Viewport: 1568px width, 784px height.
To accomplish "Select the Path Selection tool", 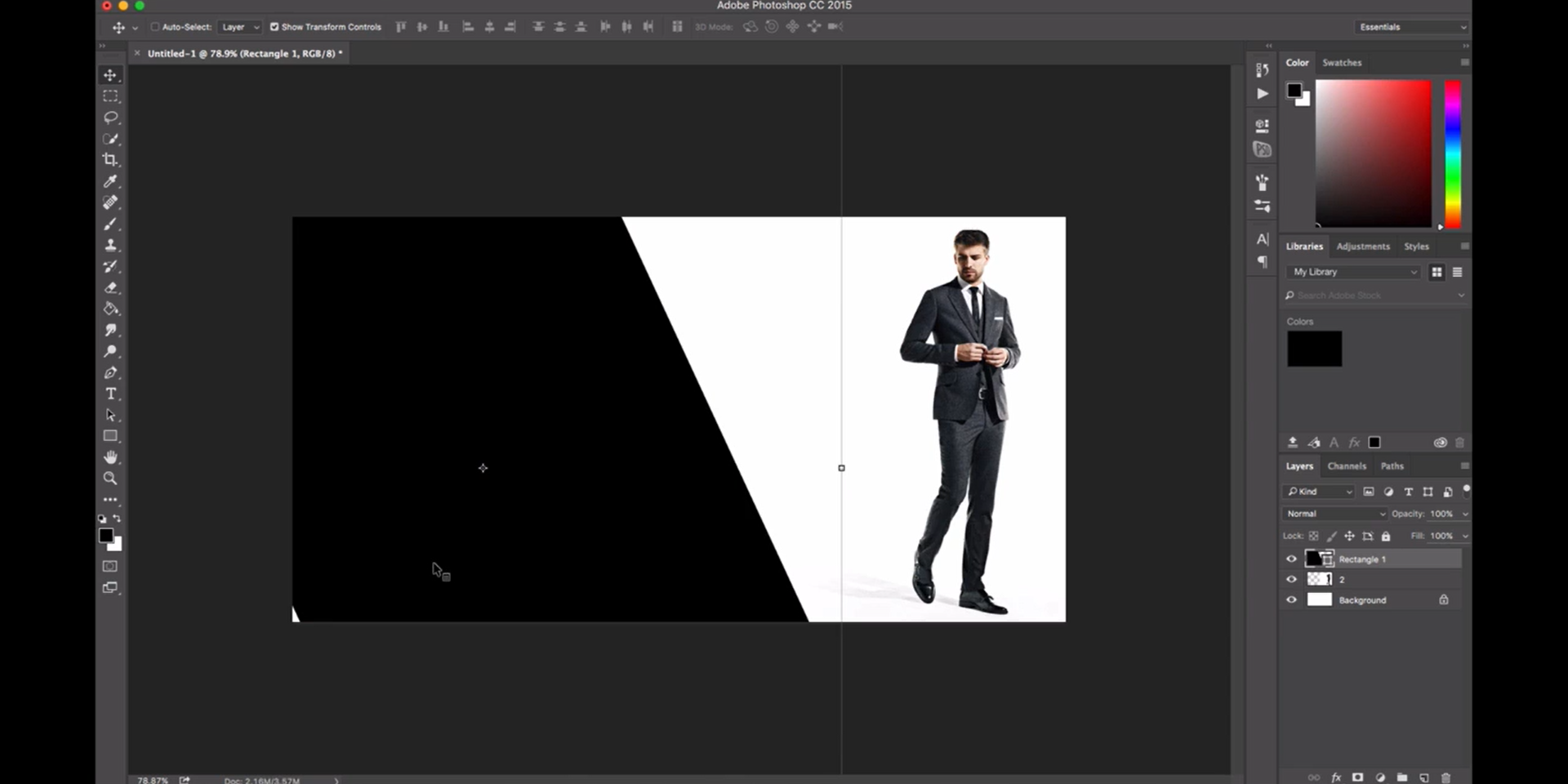I will 110,415.
